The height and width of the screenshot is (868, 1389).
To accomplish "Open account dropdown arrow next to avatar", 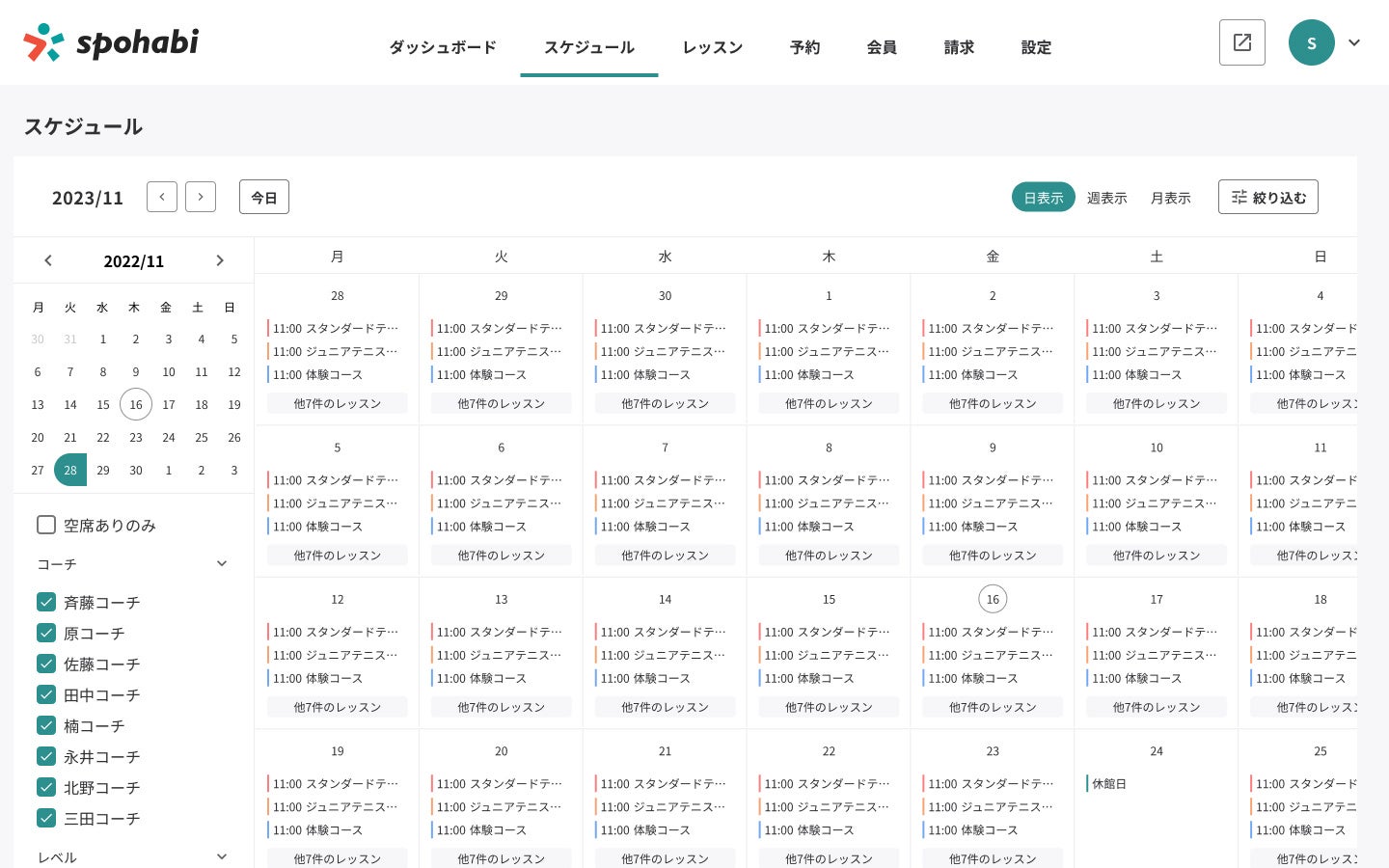I will [x=1354, y=42].
